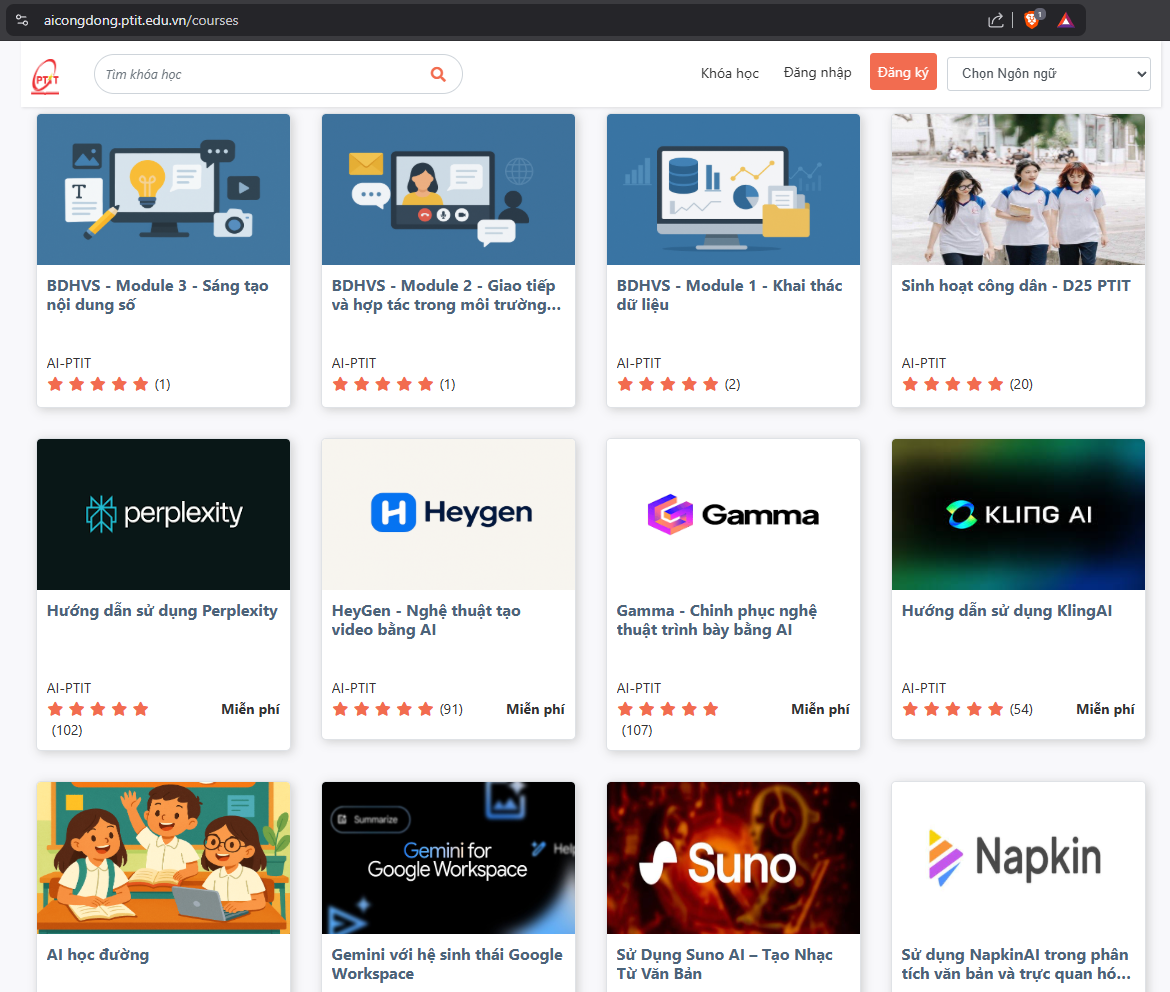1170x992 pixels.
Task: Open 'Gamma - Chinh phục nghệ thuật trình bày' title
Action: (x=716, y=620)
